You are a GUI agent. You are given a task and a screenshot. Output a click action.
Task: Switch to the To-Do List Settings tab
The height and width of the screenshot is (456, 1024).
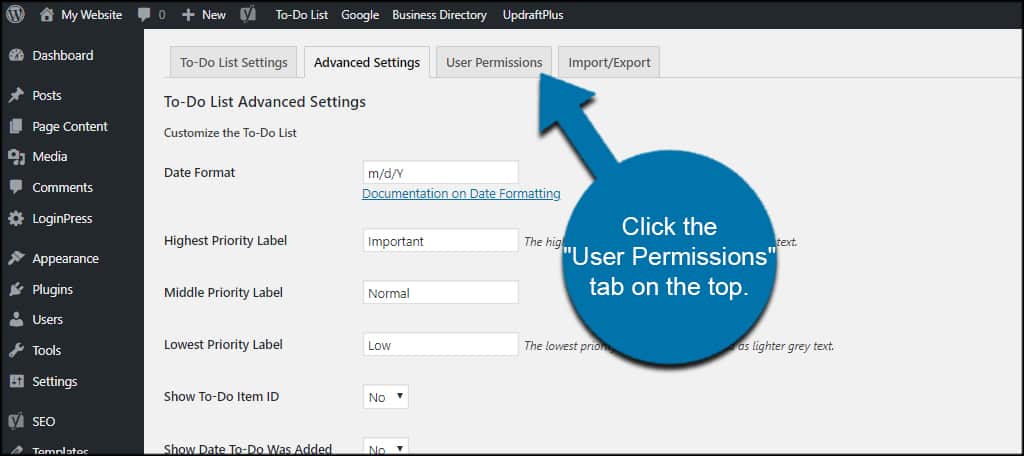point(234,62)
